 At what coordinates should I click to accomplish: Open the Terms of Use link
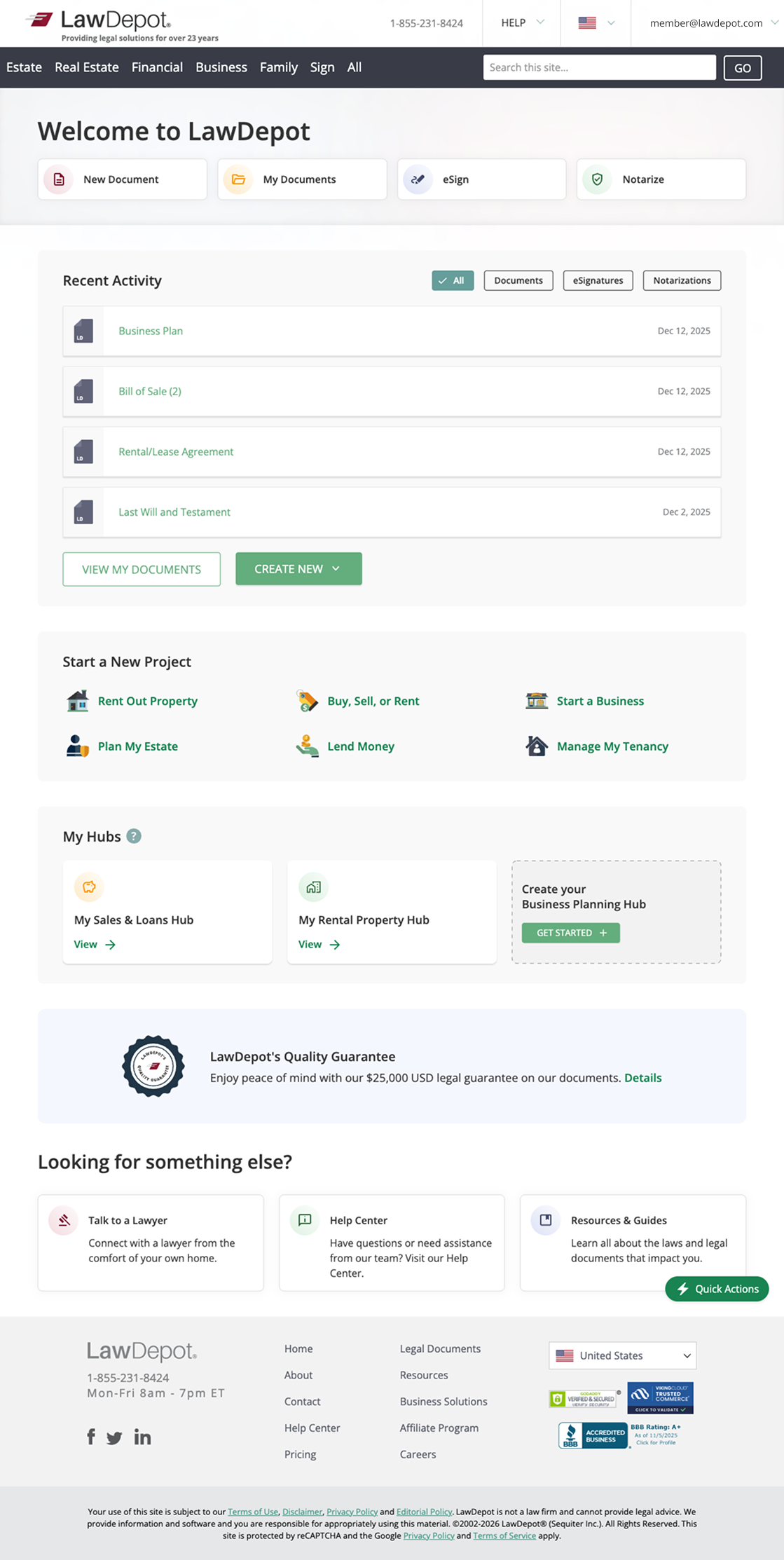tap(253, 1512)
